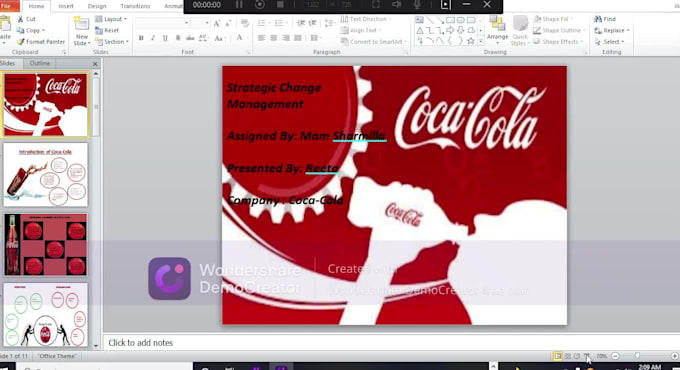Open Character Spacing options
This screenshot has height=370, width=680.
click(203, 38)
